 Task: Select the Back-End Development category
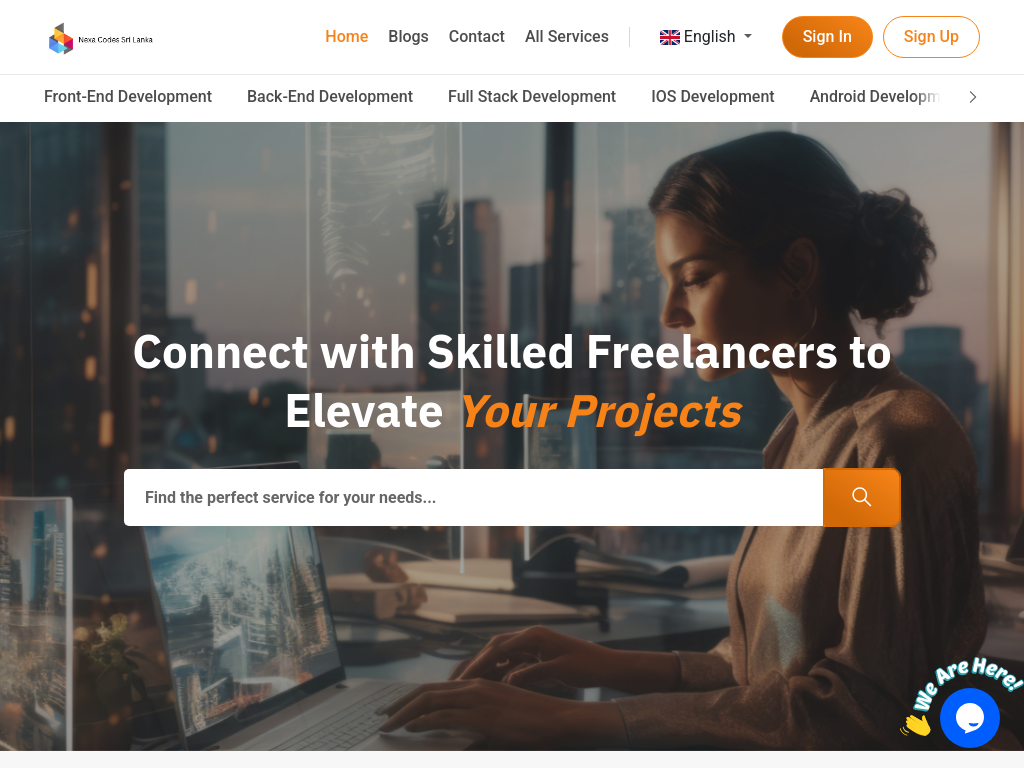pyautogui.click(x=330, y=97)
